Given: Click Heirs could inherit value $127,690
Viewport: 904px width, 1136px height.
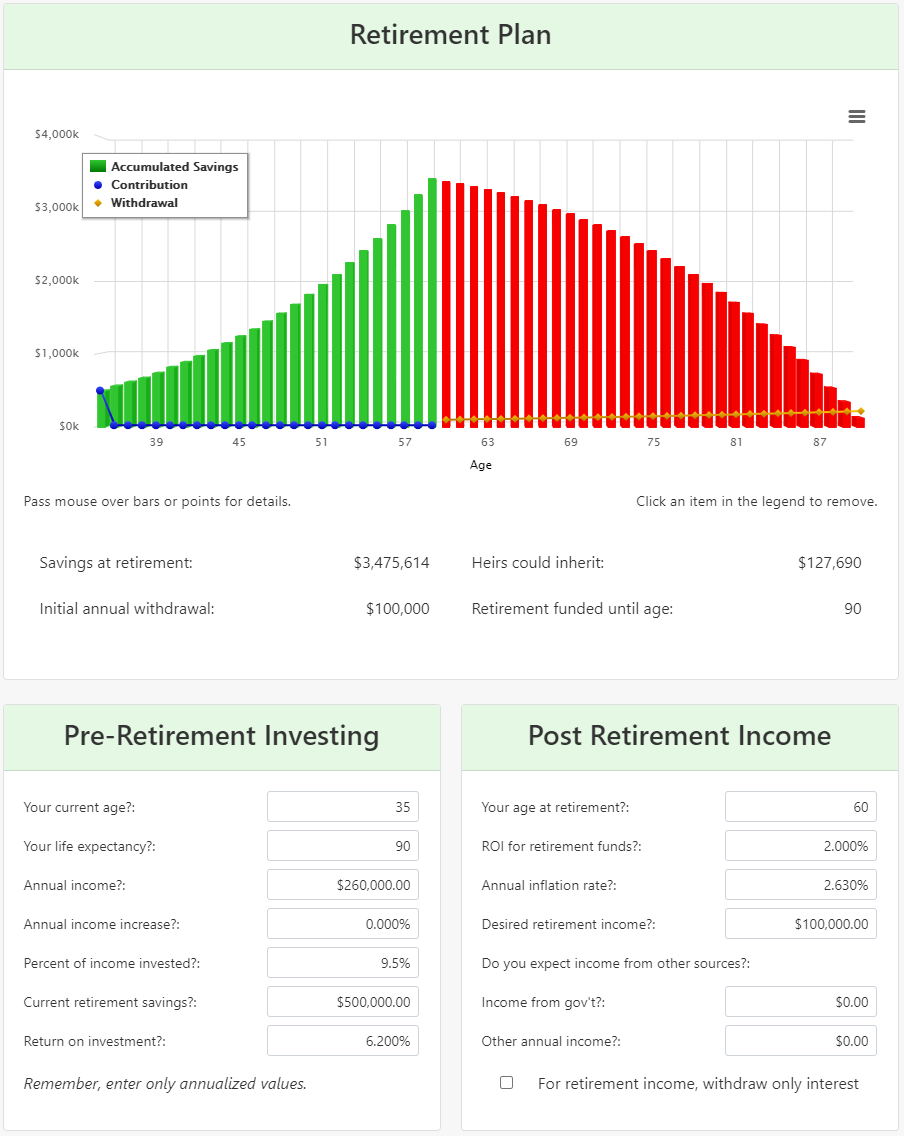Looking at the screenshot, I should (829, 563).
